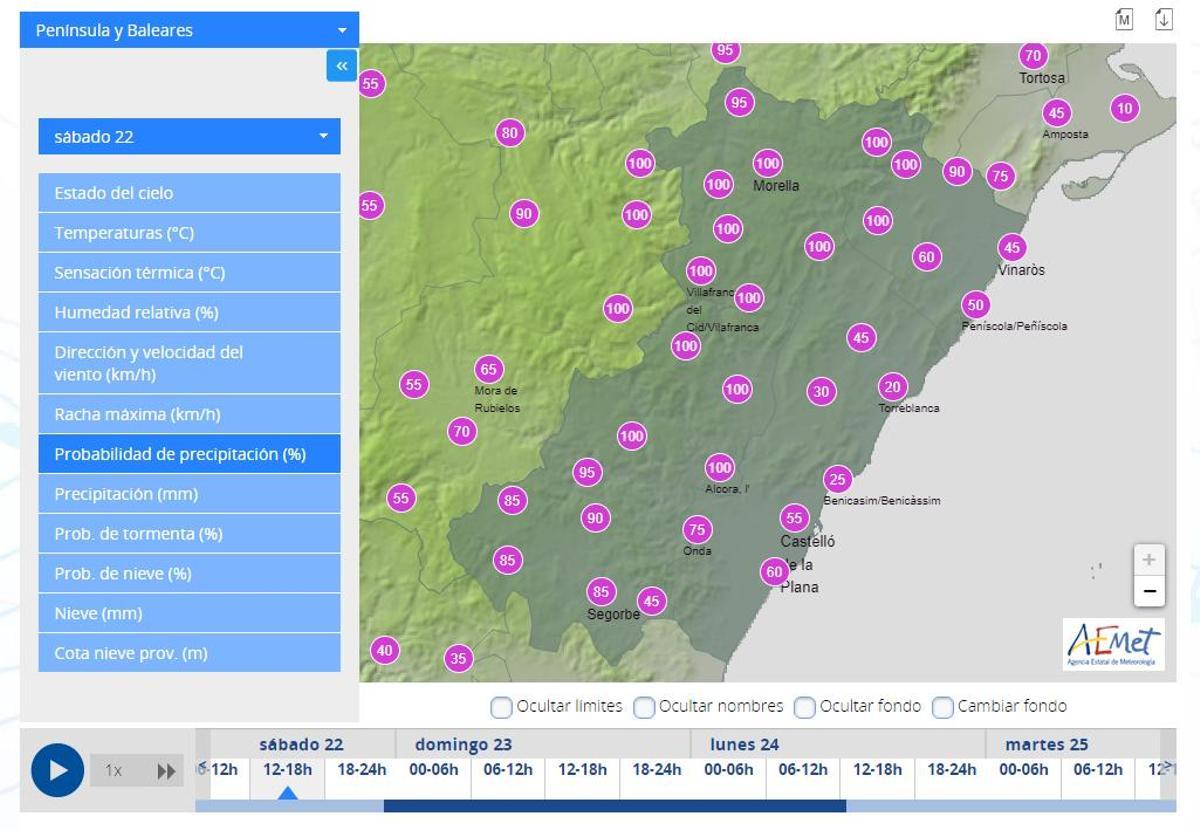Play the forecast animation
1200x830 pixels.
57,770
